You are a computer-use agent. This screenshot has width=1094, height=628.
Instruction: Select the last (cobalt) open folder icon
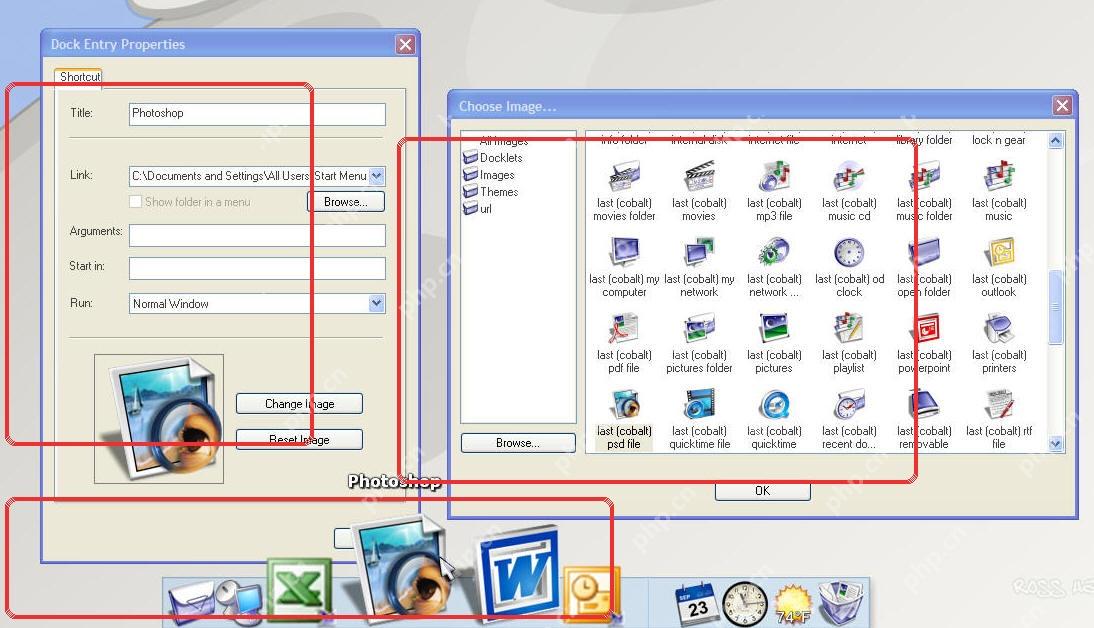(924, 253)
